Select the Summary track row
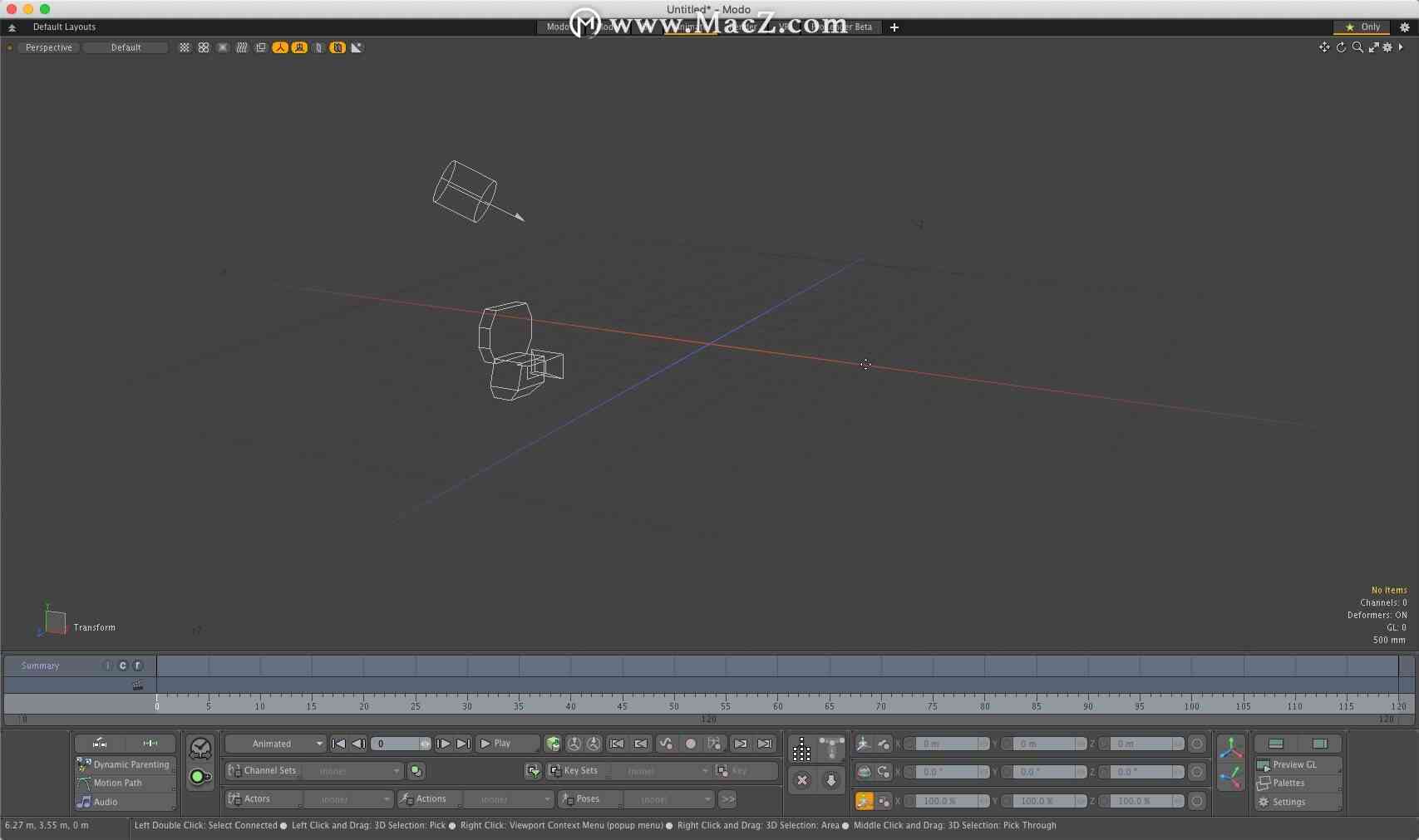Viewport: 1419px width, 840px height. pyautogui.click(x=80, y=666)
